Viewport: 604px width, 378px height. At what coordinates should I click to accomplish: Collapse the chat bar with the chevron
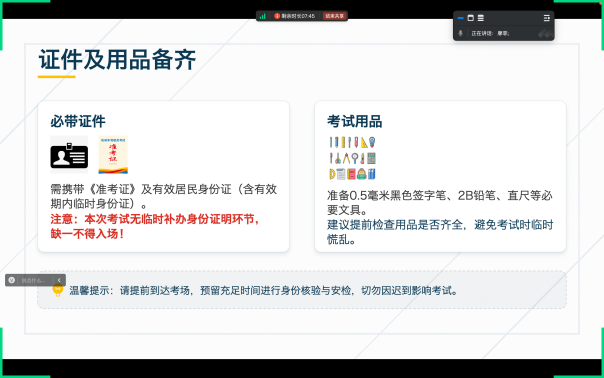coord(59,280)
